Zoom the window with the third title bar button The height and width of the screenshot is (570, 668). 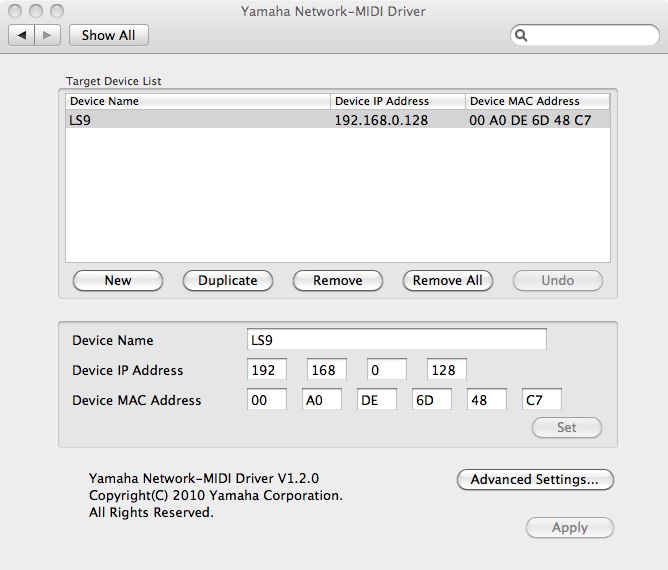click(x=57, y=11)
